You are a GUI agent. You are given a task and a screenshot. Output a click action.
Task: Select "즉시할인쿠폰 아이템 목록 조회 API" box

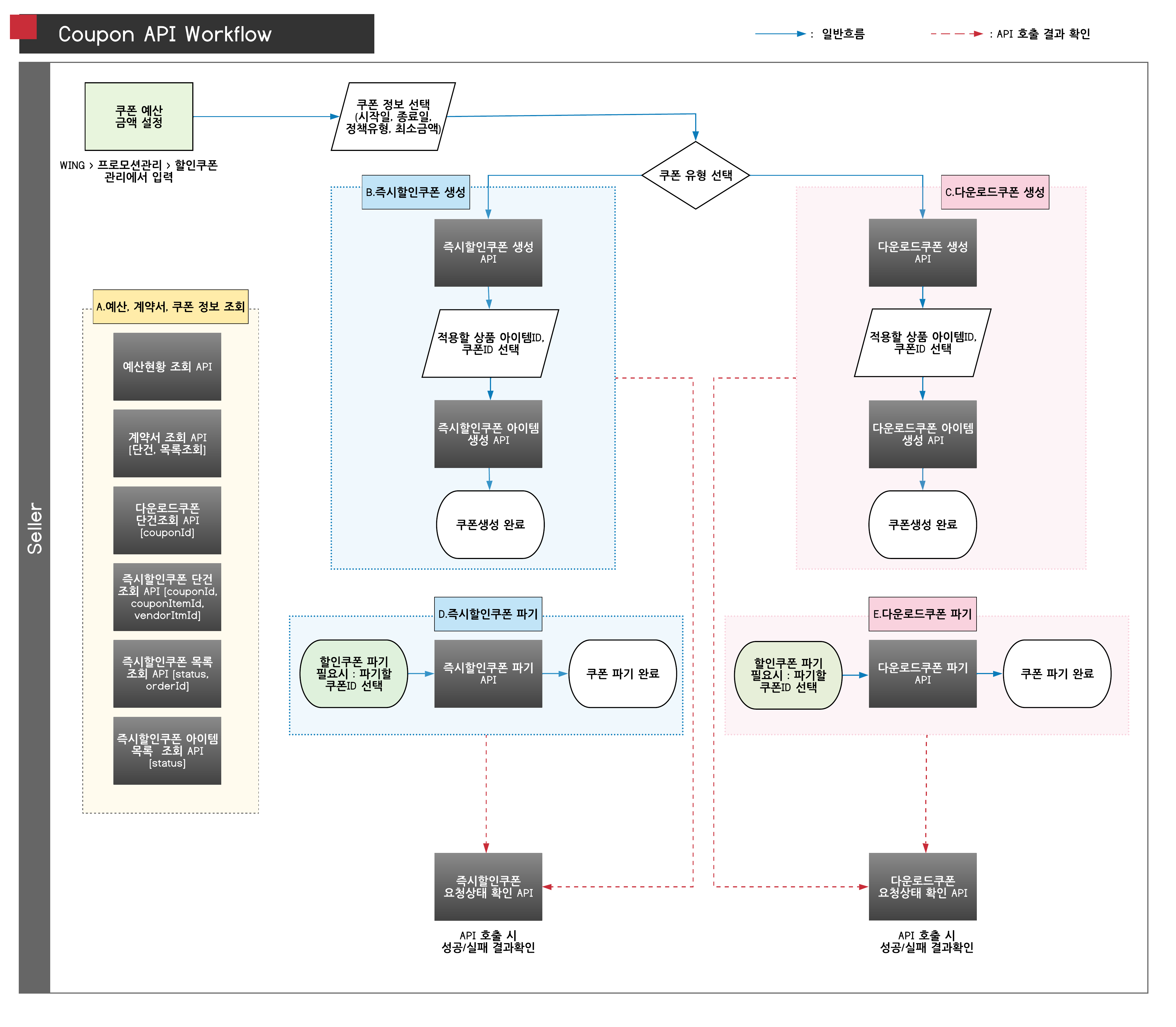[167, 751]
